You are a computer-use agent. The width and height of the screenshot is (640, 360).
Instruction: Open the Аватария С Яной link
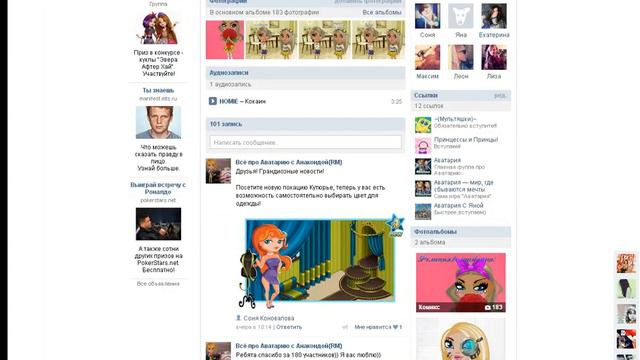pyautogui.click(x=458, y=205)
